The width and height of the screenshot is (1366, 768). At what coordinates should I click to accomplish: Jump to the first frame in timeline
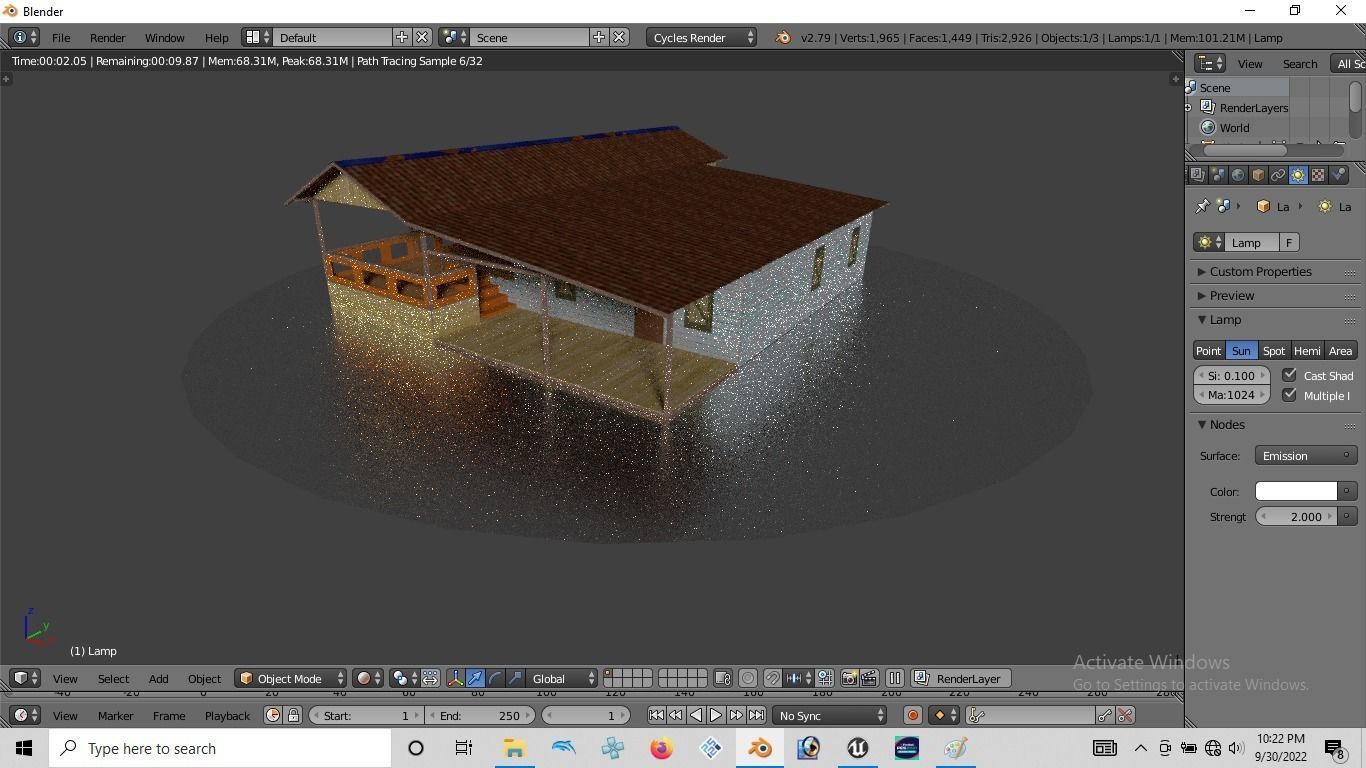pos(656,715)
